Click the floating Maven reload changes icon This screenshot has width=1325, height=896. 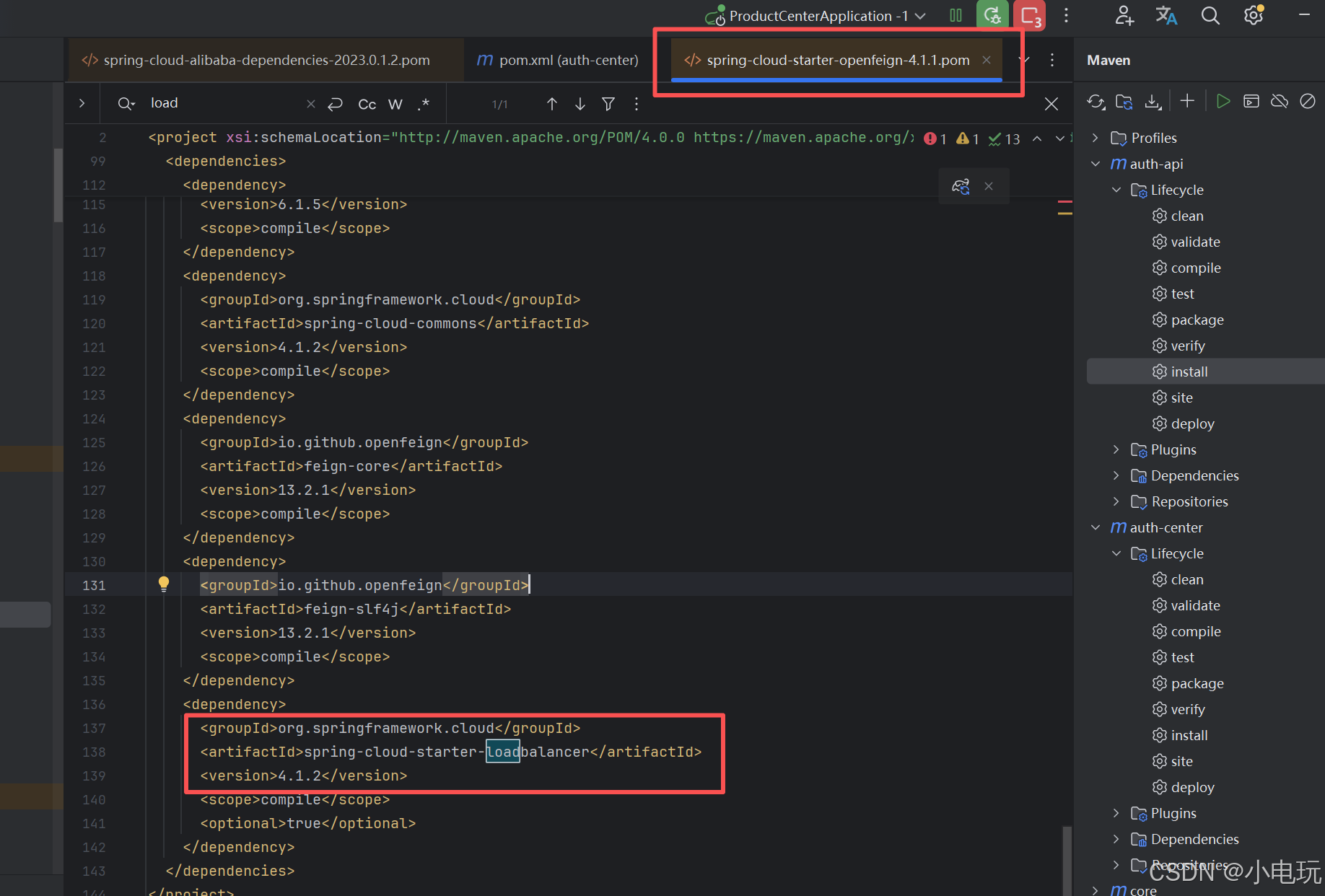(961, 186)
